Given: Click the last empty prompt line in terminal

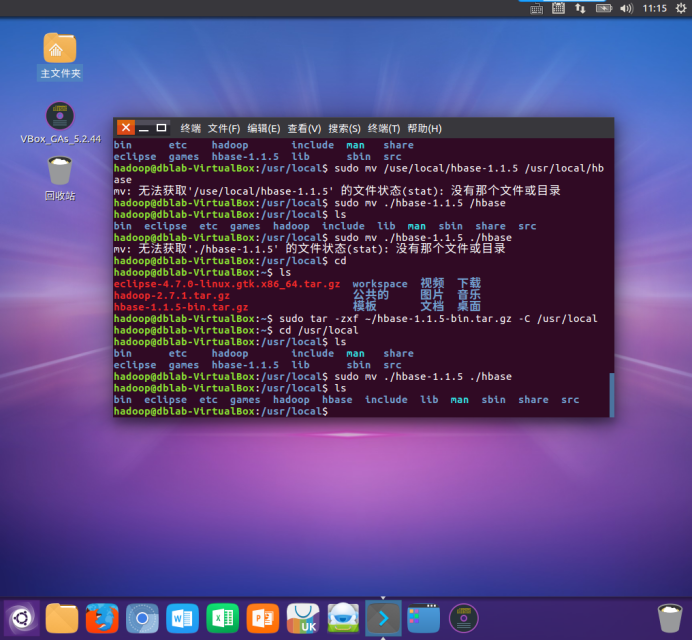Looking at the screenshot, I should 221,411.
